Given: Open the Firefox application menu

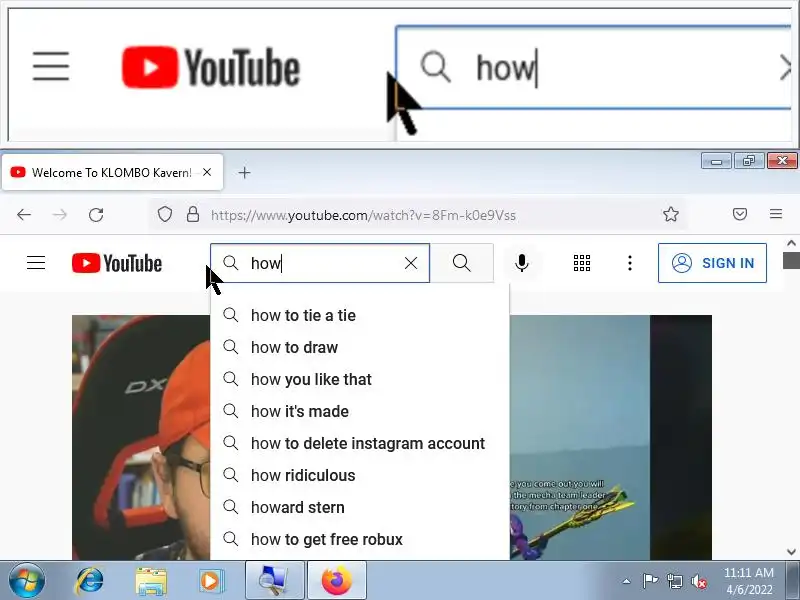Looking at the screenshot, I should click(776, 214).
